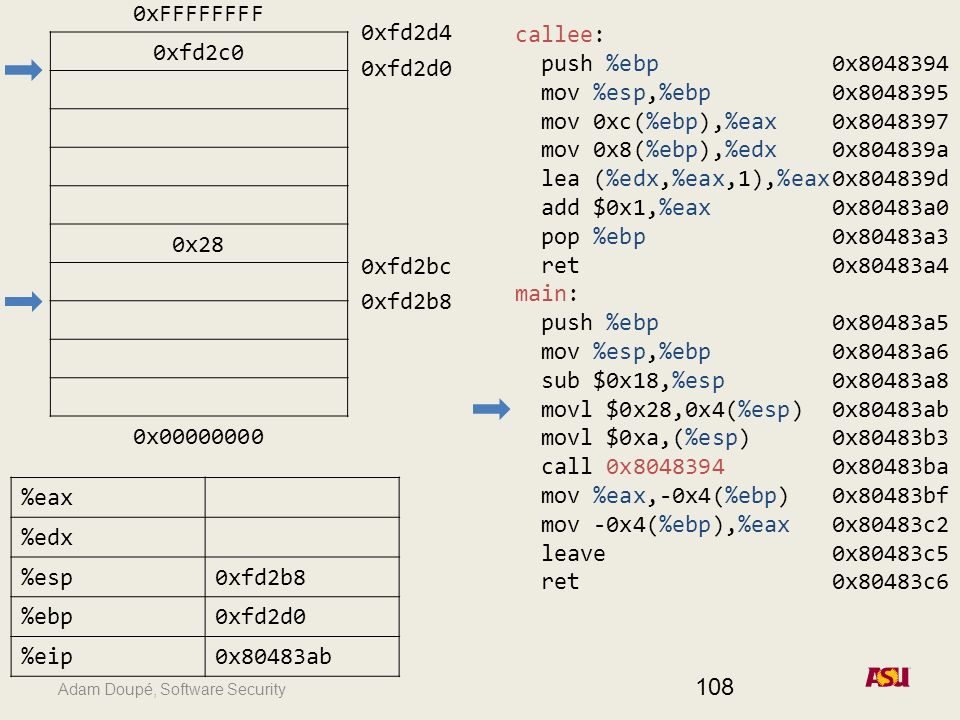Select the %esp value 0xfd2b8

click(260, 577)
